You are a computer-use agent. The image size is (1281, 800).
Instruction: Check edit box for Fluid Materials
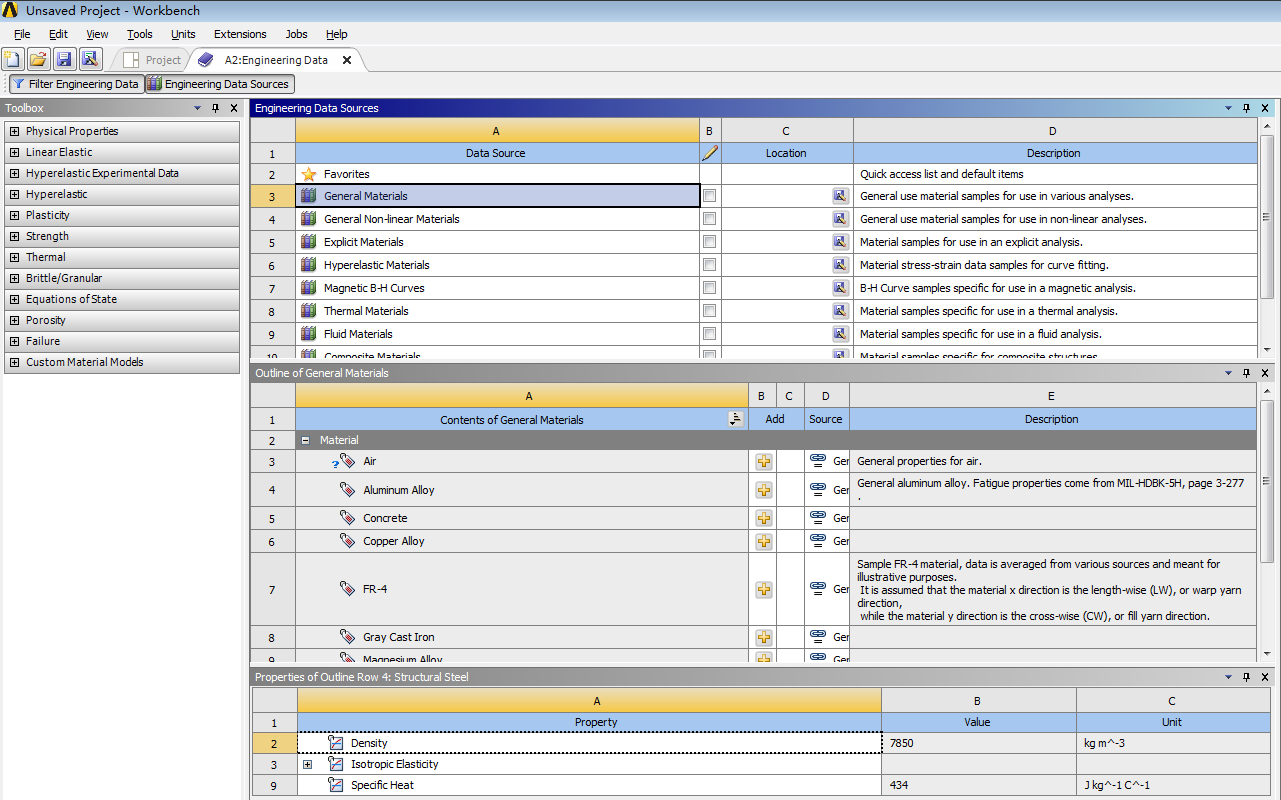point(710,334)
